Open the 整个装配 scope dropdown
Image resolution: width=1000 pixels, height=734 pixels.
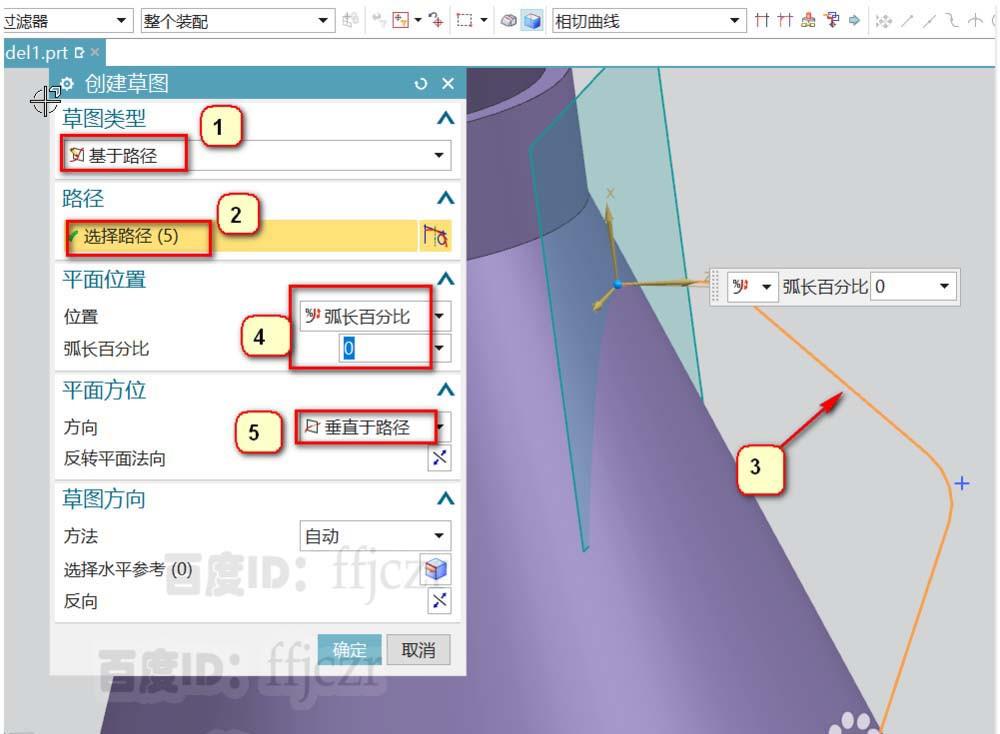point(325,20)
